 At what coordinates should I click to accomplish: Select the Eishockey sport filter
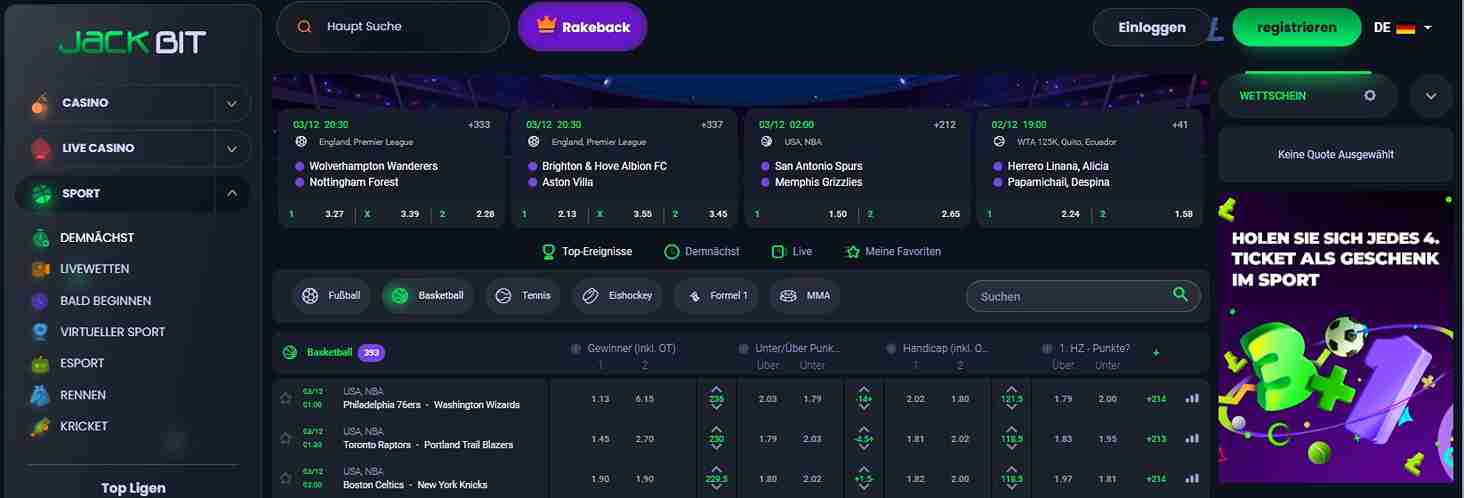pyautogui.click(x=617, y=296)
